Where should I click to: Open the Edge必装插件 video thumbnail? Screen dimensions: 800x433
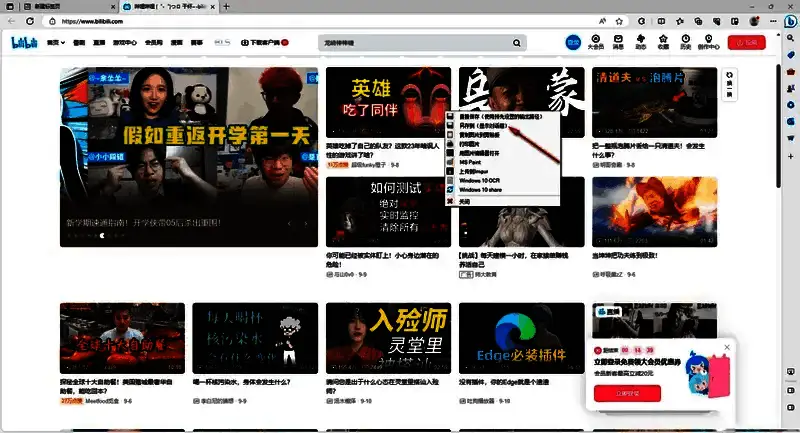(521, 338)
